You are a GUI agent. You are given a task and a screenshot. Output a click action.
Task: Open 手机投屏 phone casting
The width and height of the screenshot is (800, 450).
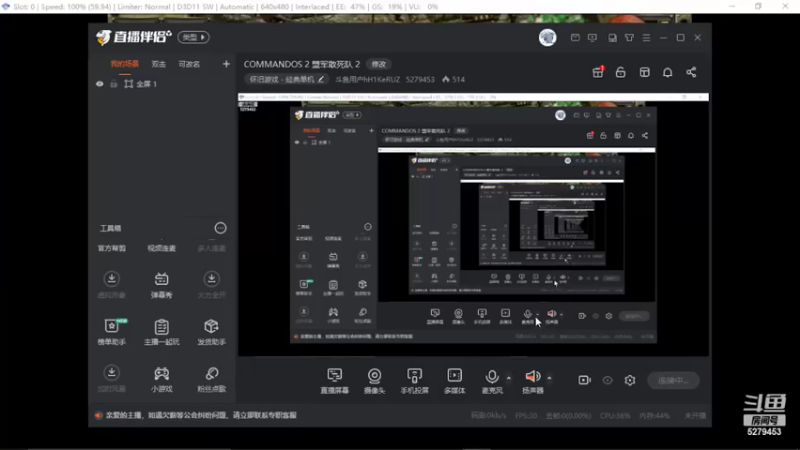[x=414, y=381]
